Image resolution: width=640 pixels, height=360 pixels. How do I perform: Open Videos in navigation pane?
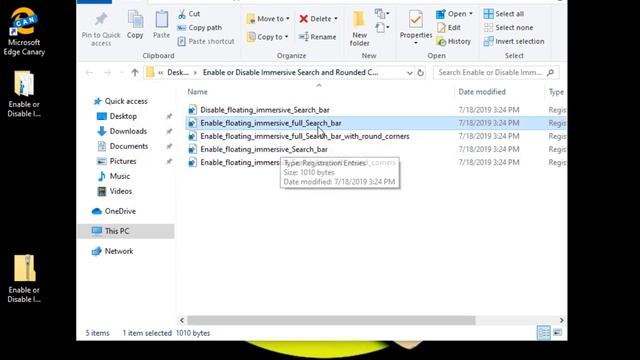(120, 191)
